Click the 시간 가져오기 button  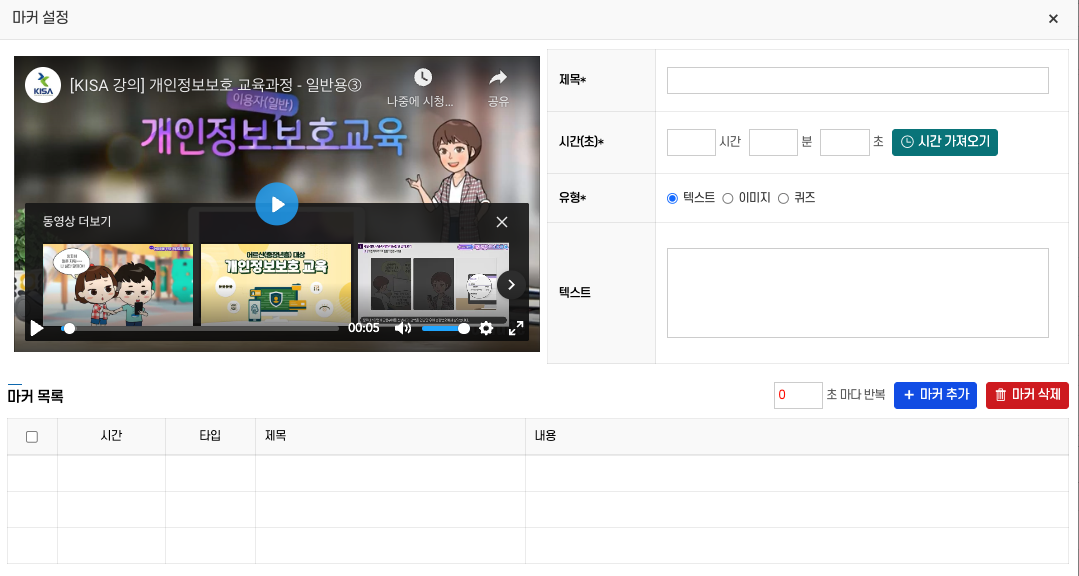pos(944,143)
